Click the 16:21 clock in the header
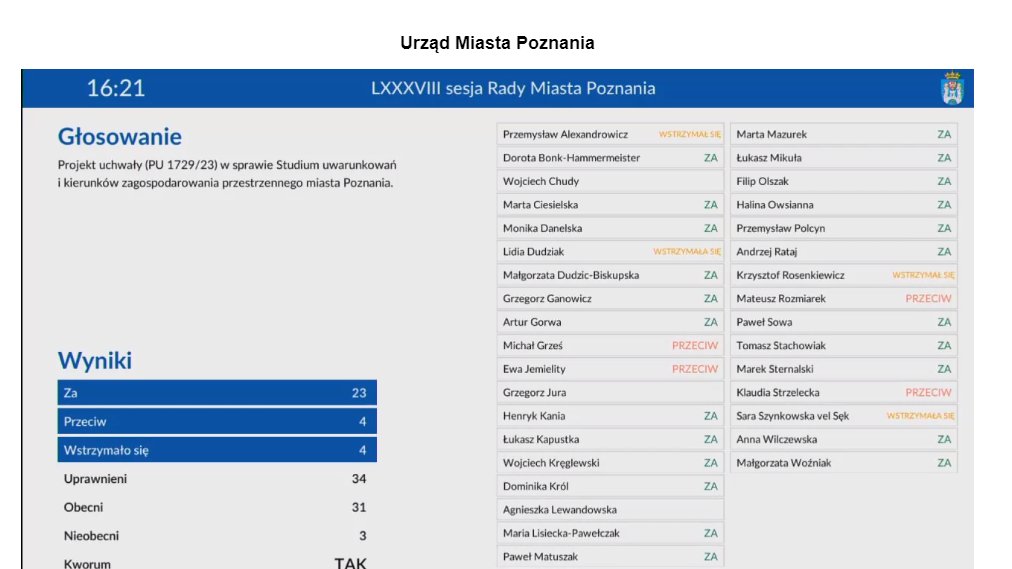Viewport: 1012px width, 569px height. 116,88
